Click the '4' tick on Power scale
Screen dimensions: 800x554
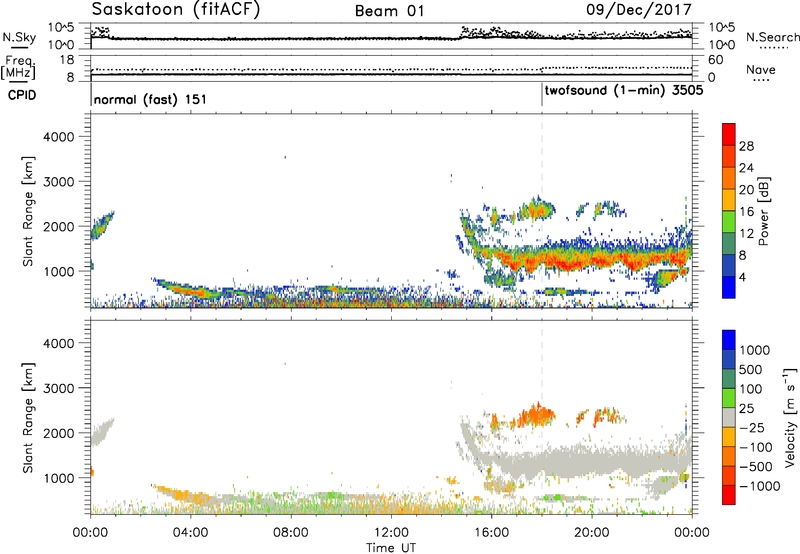[742, 277]
